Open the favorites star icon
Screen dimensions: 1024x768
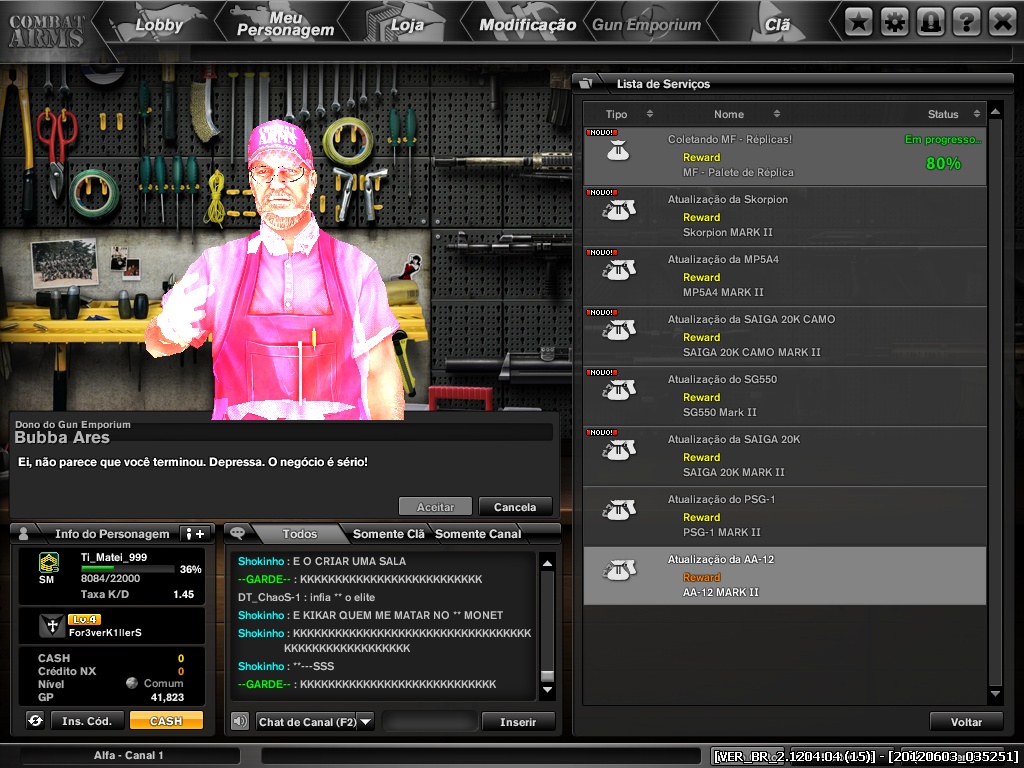(x=858, y=23)
